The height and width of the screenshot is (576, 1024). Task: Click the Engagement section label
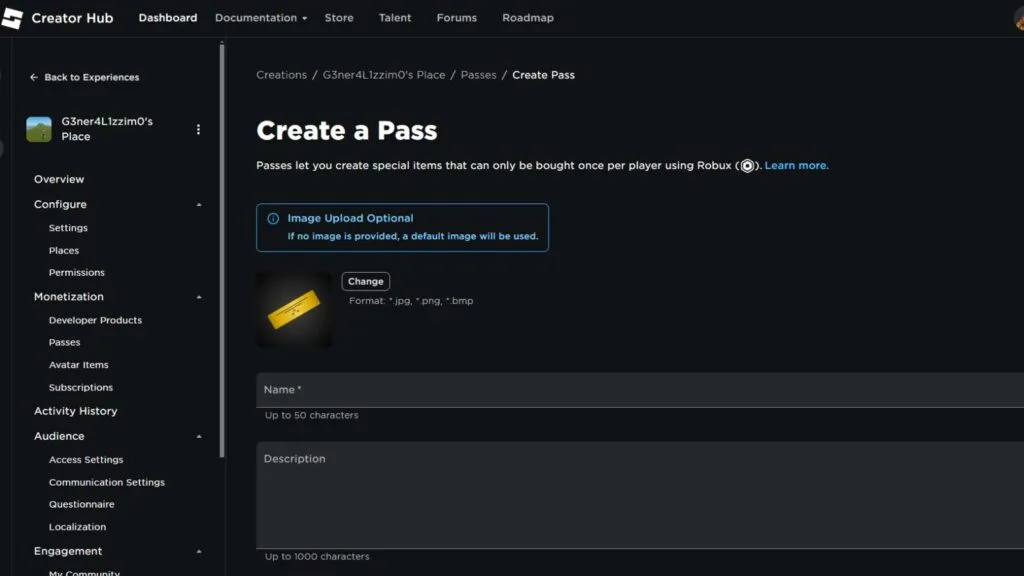(x=68, y=551)
